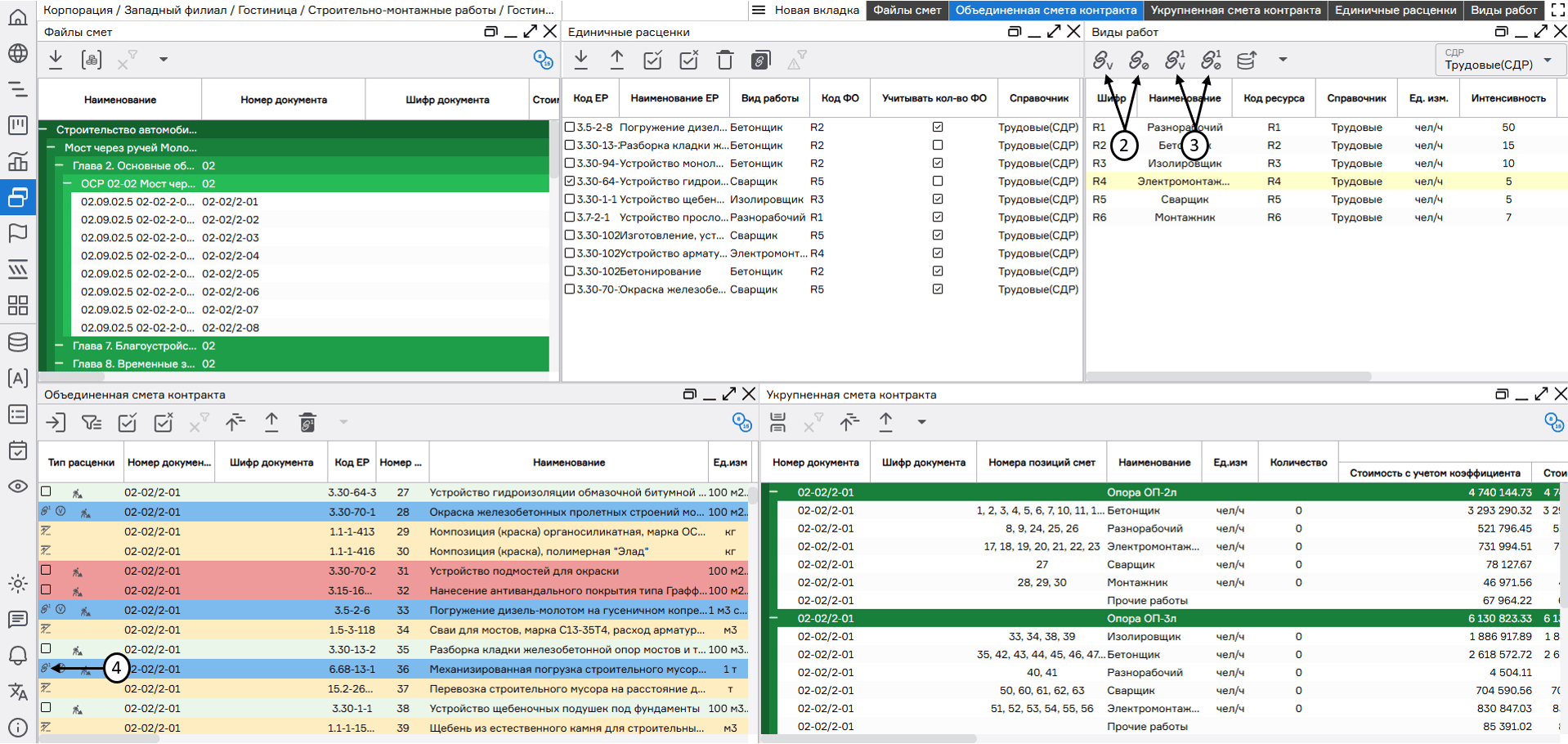The width and height of the screenshot is (1568, 744).
Task: Collapse the Глава 2. Основные об... tree node
Action: click(59, 166)
